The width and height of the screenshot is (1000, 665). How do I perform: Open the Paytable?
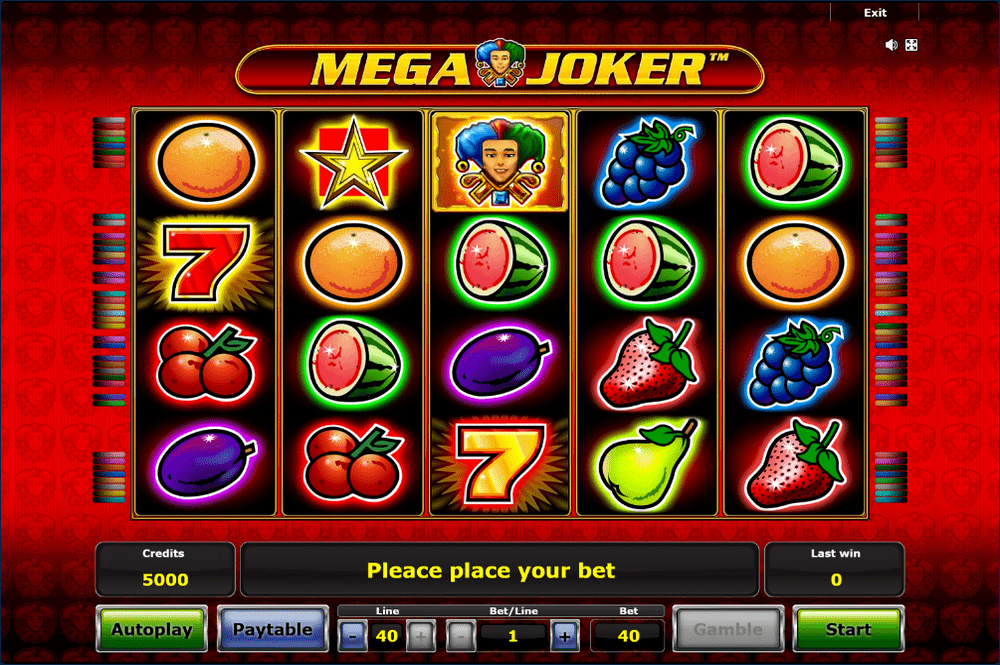pos(272,629)
